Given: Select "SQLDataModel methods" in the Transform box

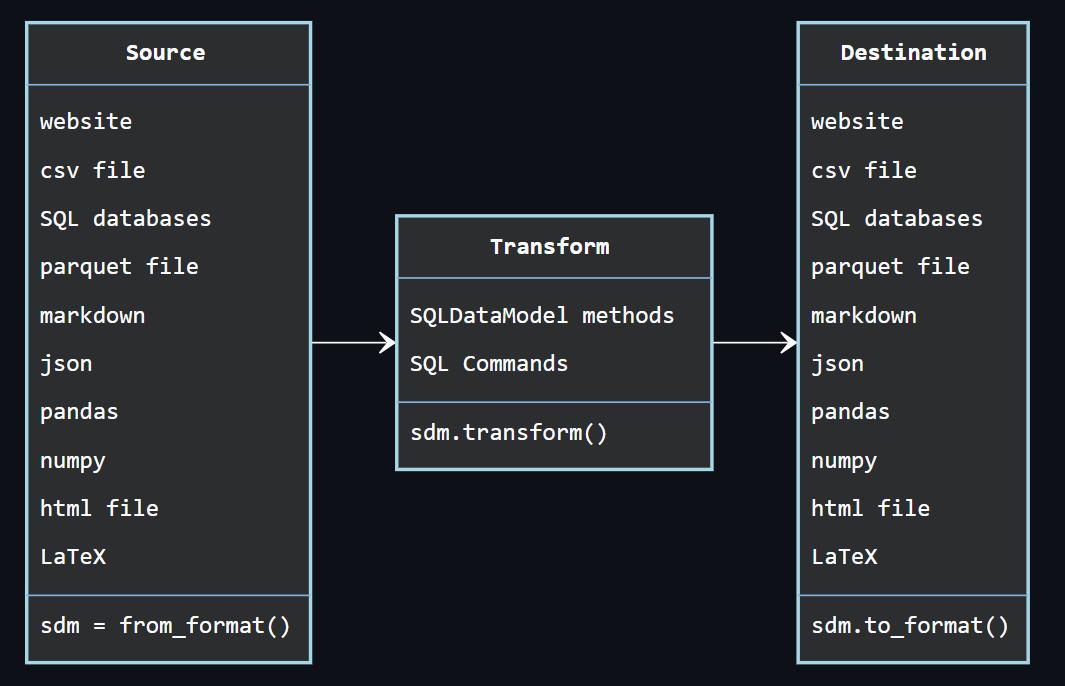Looking at the screenshot, I should [x=541, y=315].
